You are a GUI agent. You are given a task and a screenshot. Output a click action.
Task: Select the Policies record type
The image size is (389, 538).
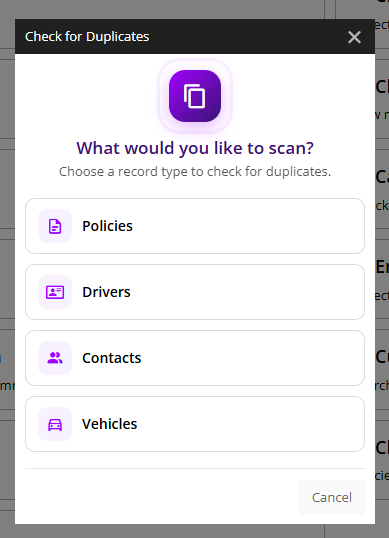tap(195, 226)
